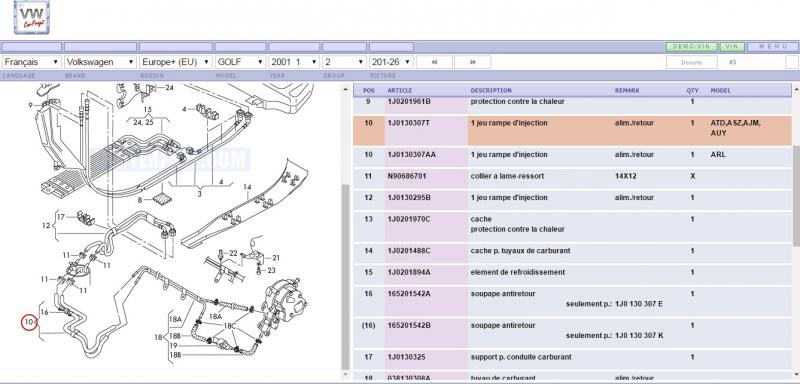This screenshot has width=800, height=384.
Task: Open the group dropdown showing 2
Action: pos(344,62)
